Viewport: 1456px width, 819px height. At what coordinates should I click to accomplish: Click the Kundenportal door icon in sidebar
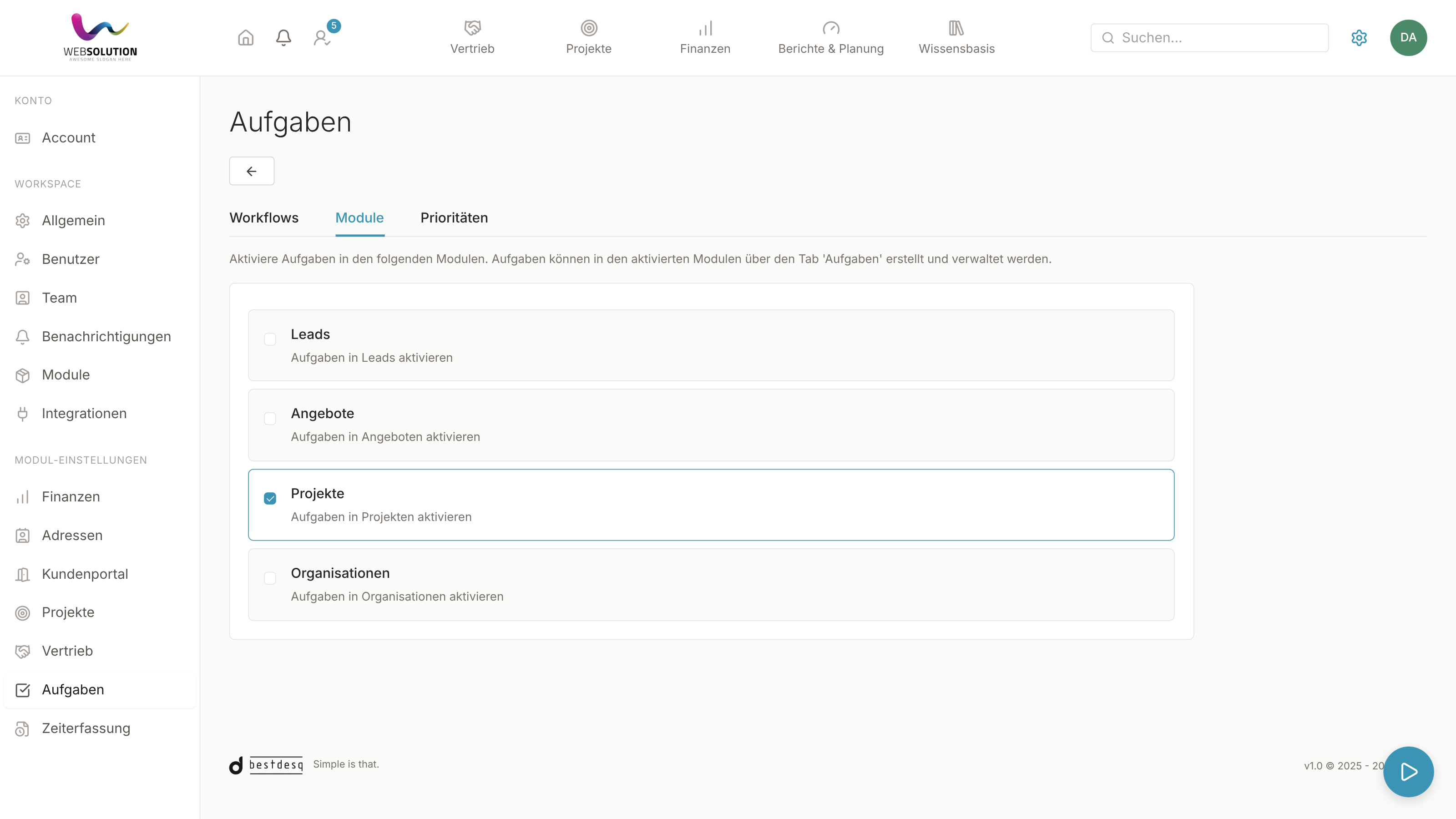click(x=23, y=574)
